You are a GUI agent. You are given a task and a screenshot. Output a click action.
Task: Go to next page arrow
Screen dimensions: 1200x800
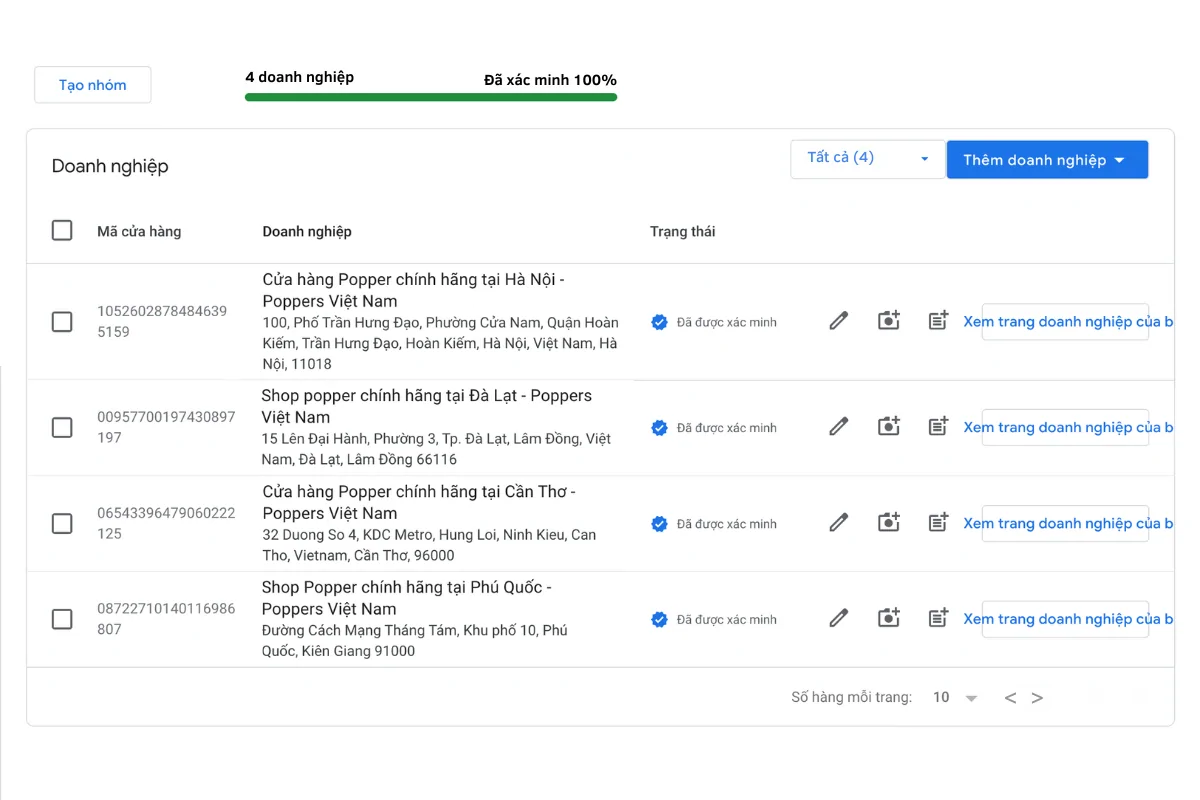(x=1037, y=698)
